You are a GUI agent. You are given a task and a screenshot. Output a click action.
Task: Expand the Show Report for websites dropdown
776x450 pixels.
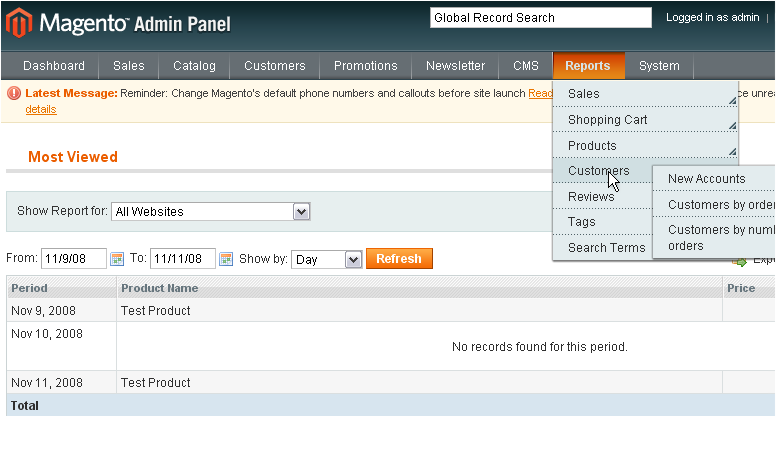click(301, 211)
